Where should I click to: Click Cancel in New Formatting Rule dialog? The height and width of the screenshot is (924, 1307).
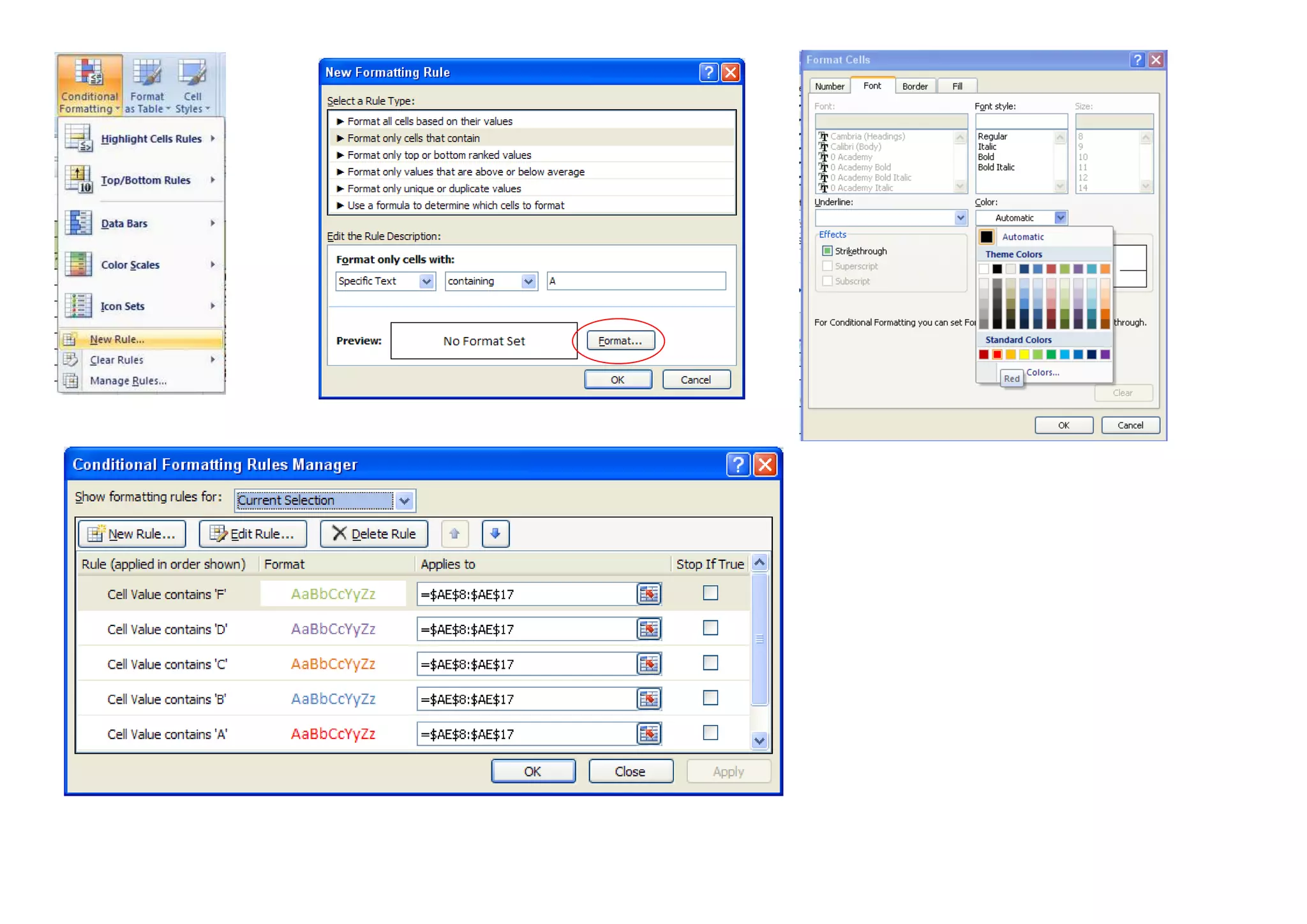696,380
